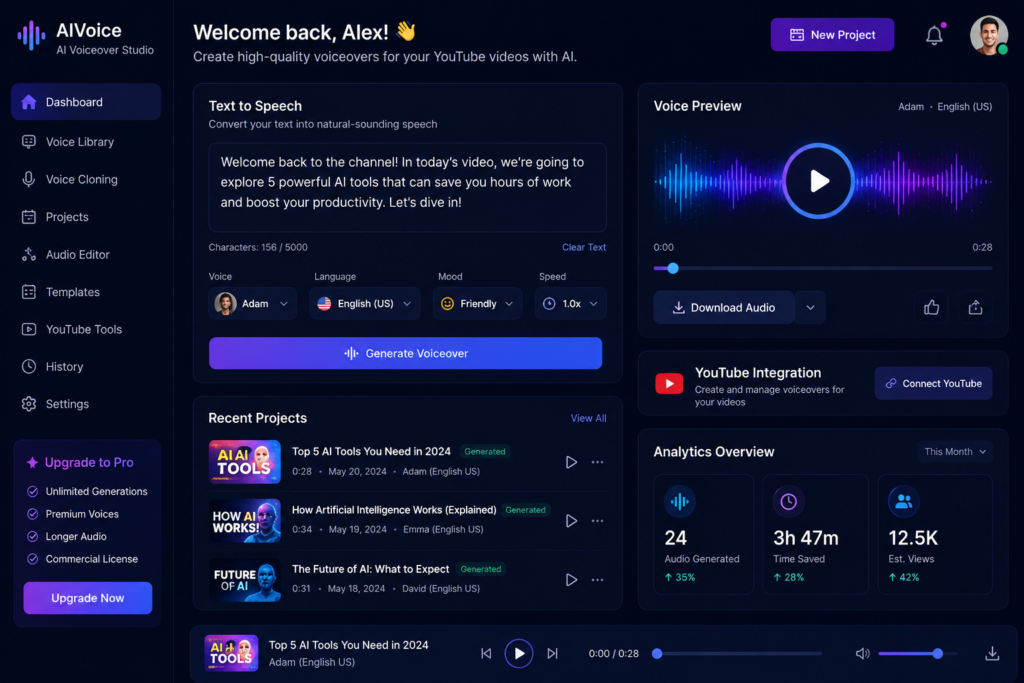Image resolution: width=1024 pixels, height=683 pixels.
Task: Create a New Project
Action: tap(832, 35)
